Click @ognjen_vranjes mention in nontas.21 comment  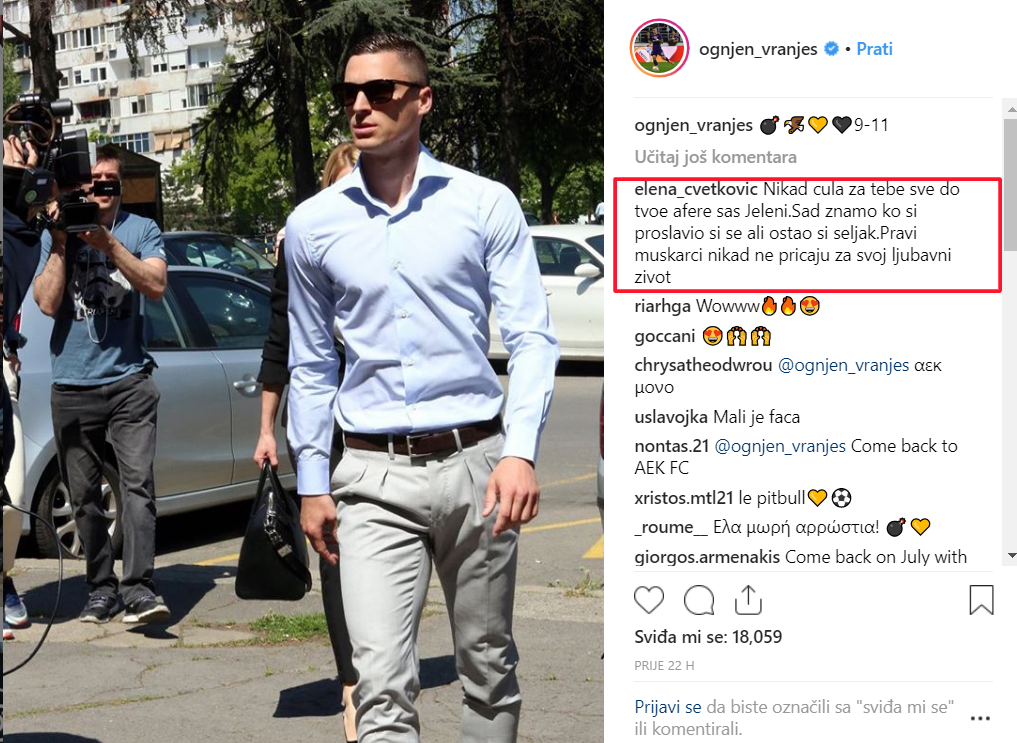[780, 446]
